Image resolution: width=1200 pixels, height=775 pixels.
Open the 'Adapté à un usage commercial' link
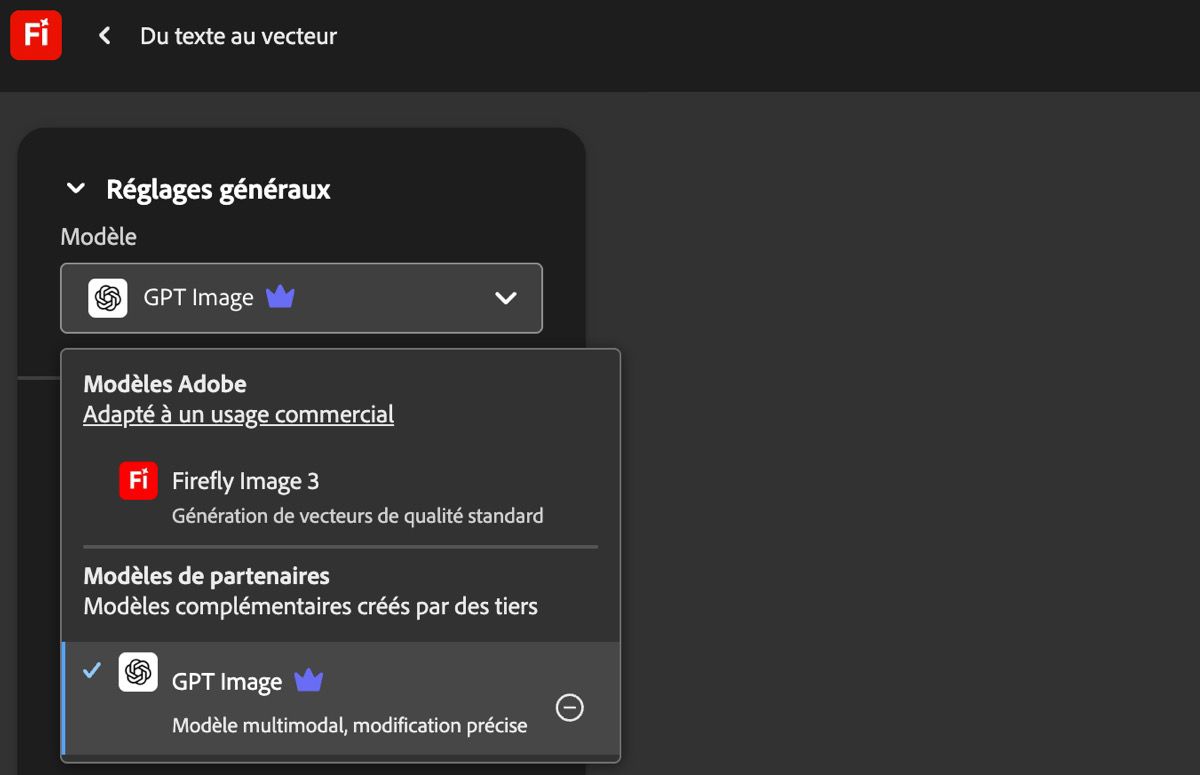coord(238,414)
